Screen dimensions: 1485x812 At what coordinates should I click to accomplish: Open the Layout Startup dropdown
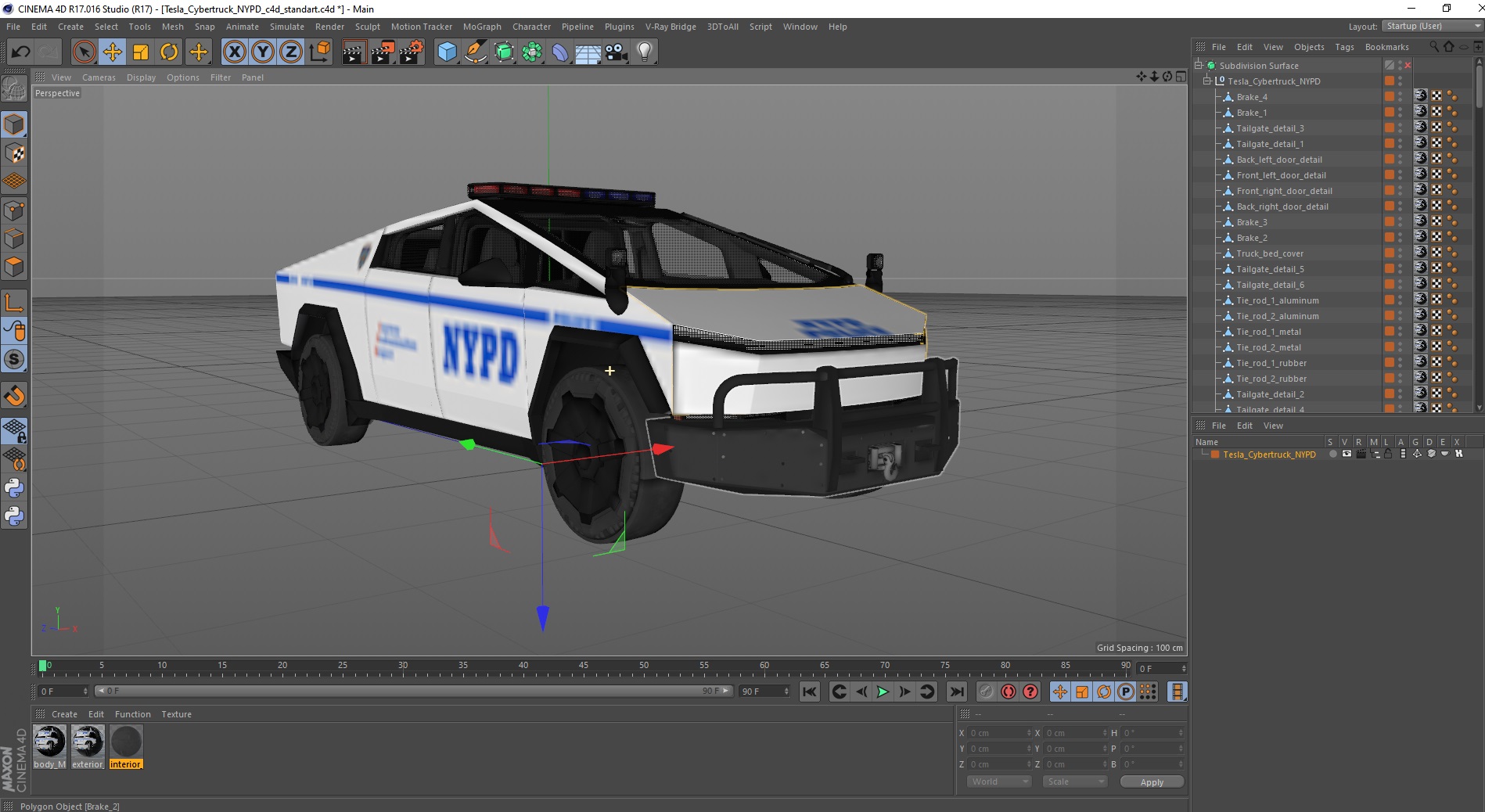click(1433, 26)
